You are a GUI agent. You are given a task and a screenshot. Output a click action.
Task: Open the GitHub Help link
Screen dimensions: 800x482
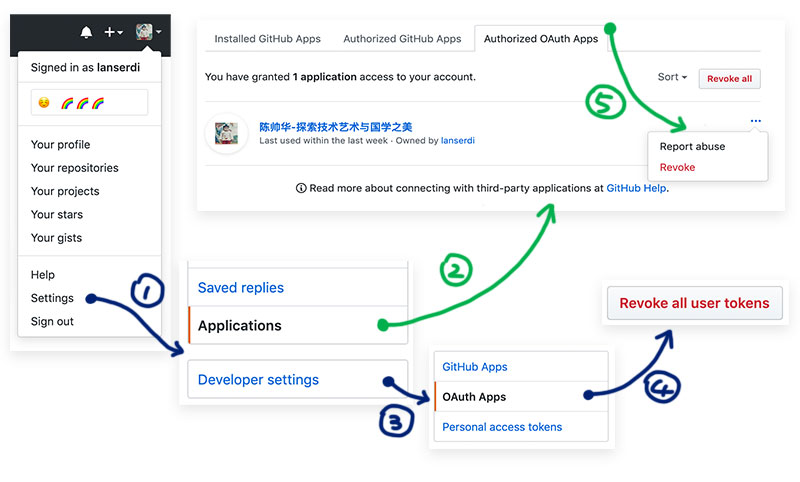point(636,188)
